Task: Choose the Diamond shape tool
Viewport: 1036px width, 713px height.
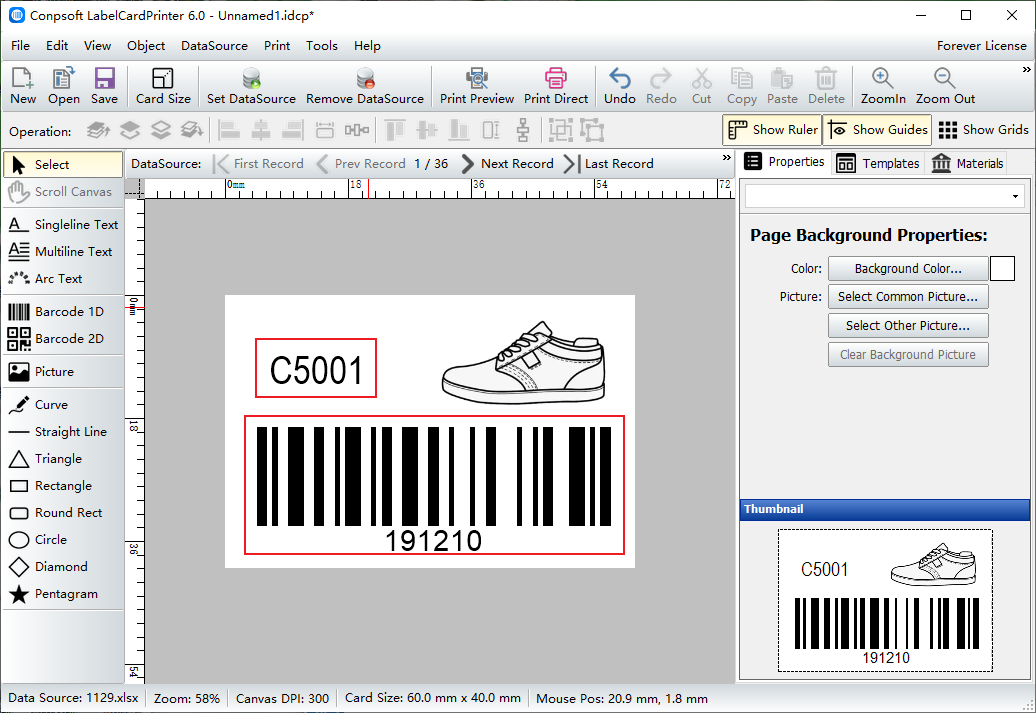Action: click(63, 567)
